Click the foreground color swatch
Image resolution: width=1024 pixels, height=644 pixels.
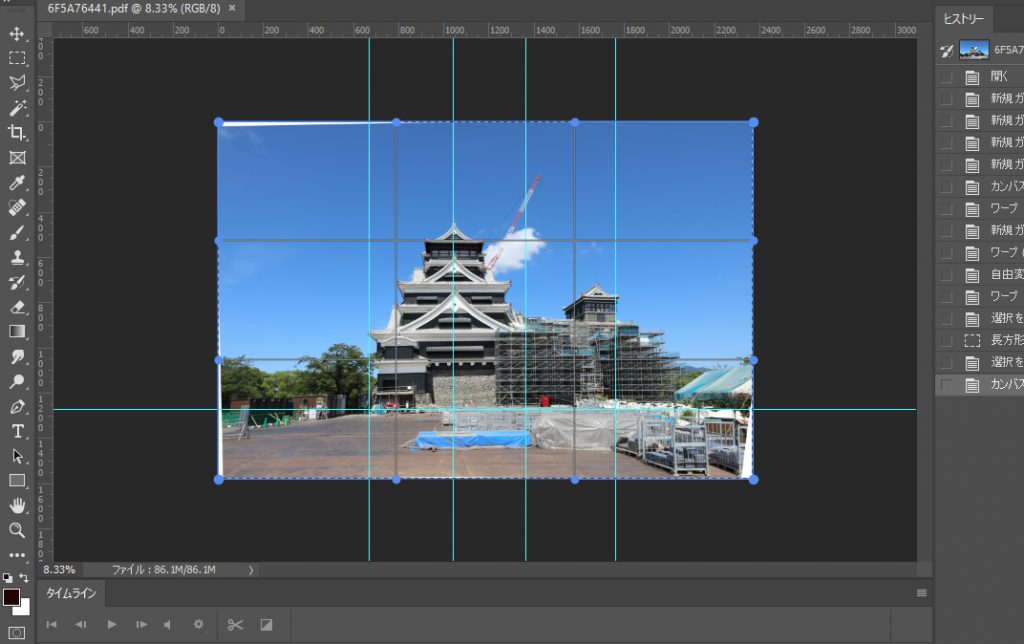click(x=11, y=597)
